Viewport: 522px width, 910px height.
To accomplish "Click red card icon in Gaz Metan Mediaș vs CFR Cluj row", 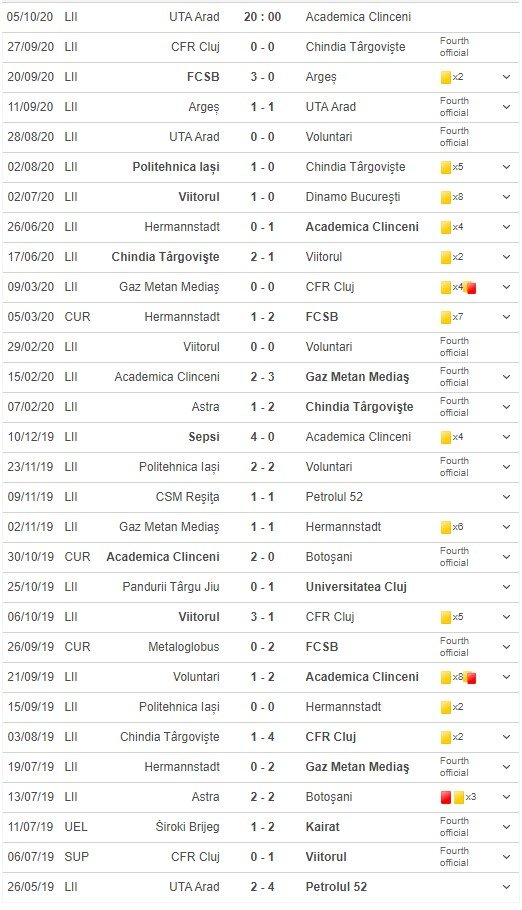I will point(471,287).
